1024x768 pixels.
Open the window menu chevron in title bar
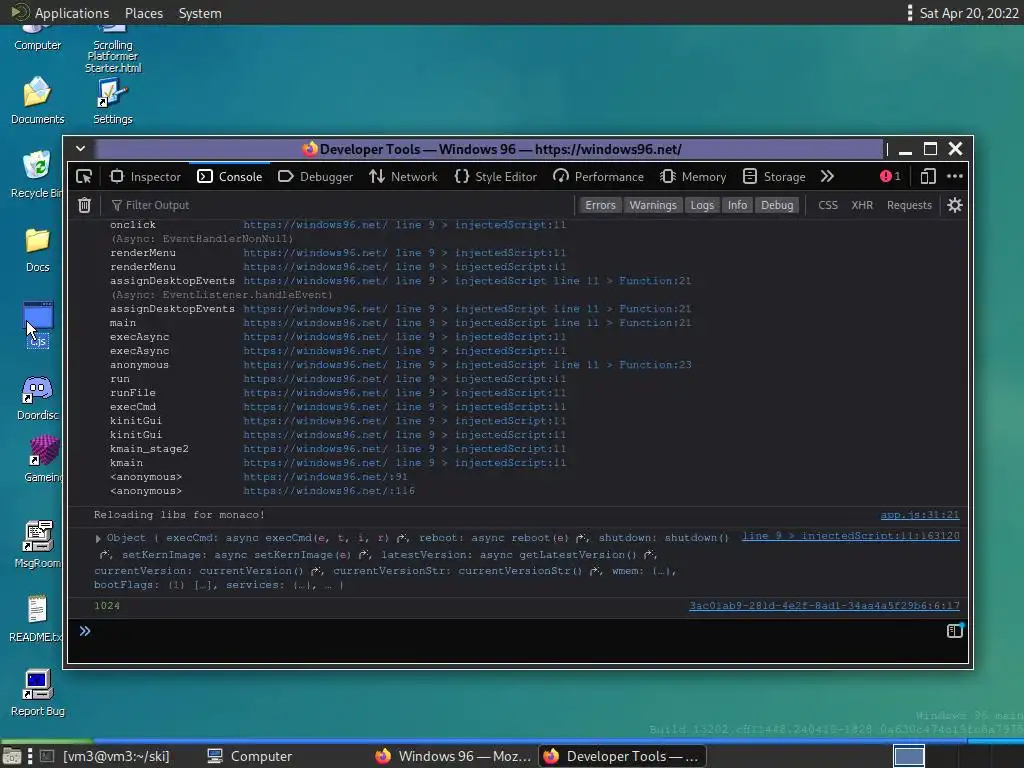click(80, 148)
